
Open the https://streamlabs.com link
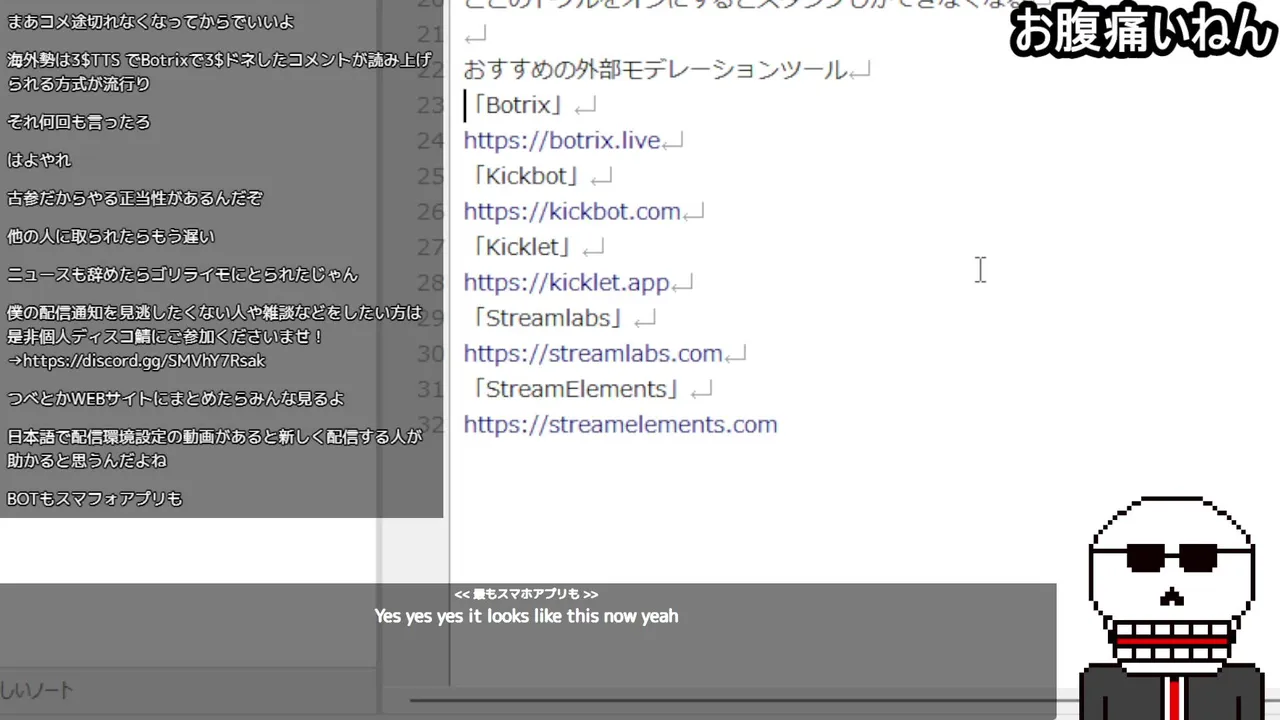pyautogui.click(x=592, y=353)
